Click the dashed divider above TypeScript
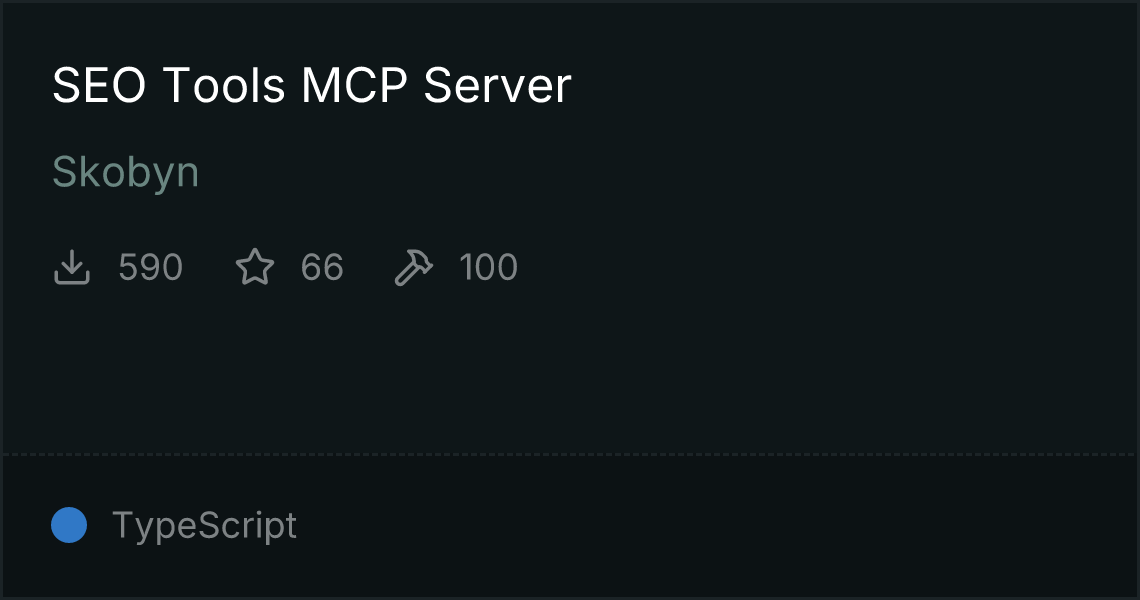Screen dimensions: 1140x600 [x=570, y=454]
